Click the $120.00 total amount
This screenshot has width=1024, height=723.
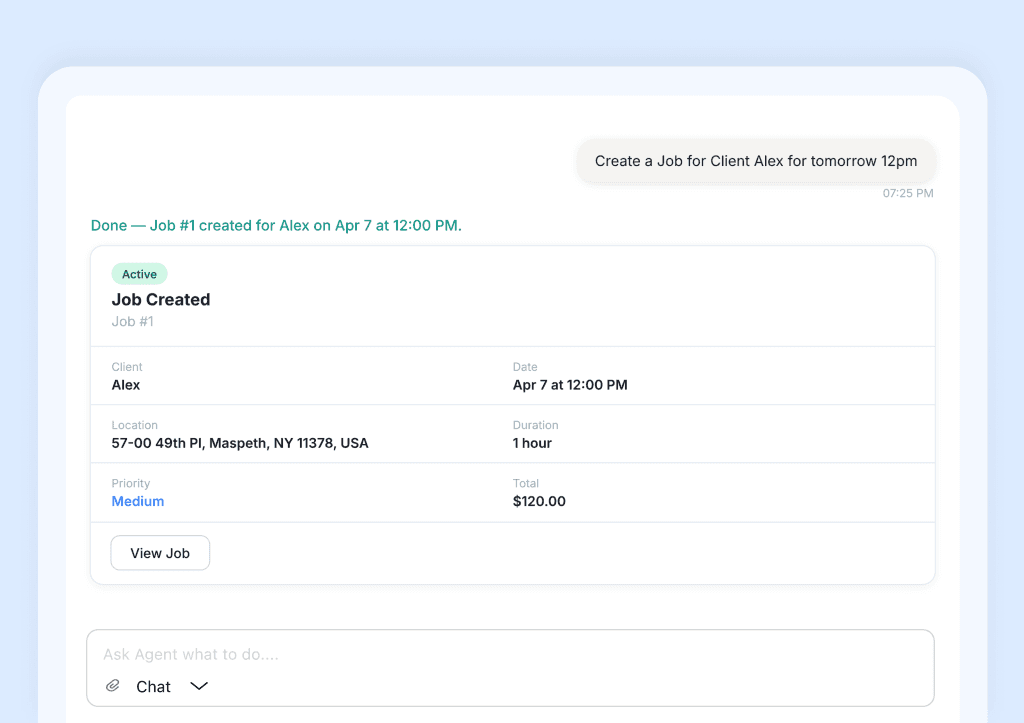click(x=539, y=501)
